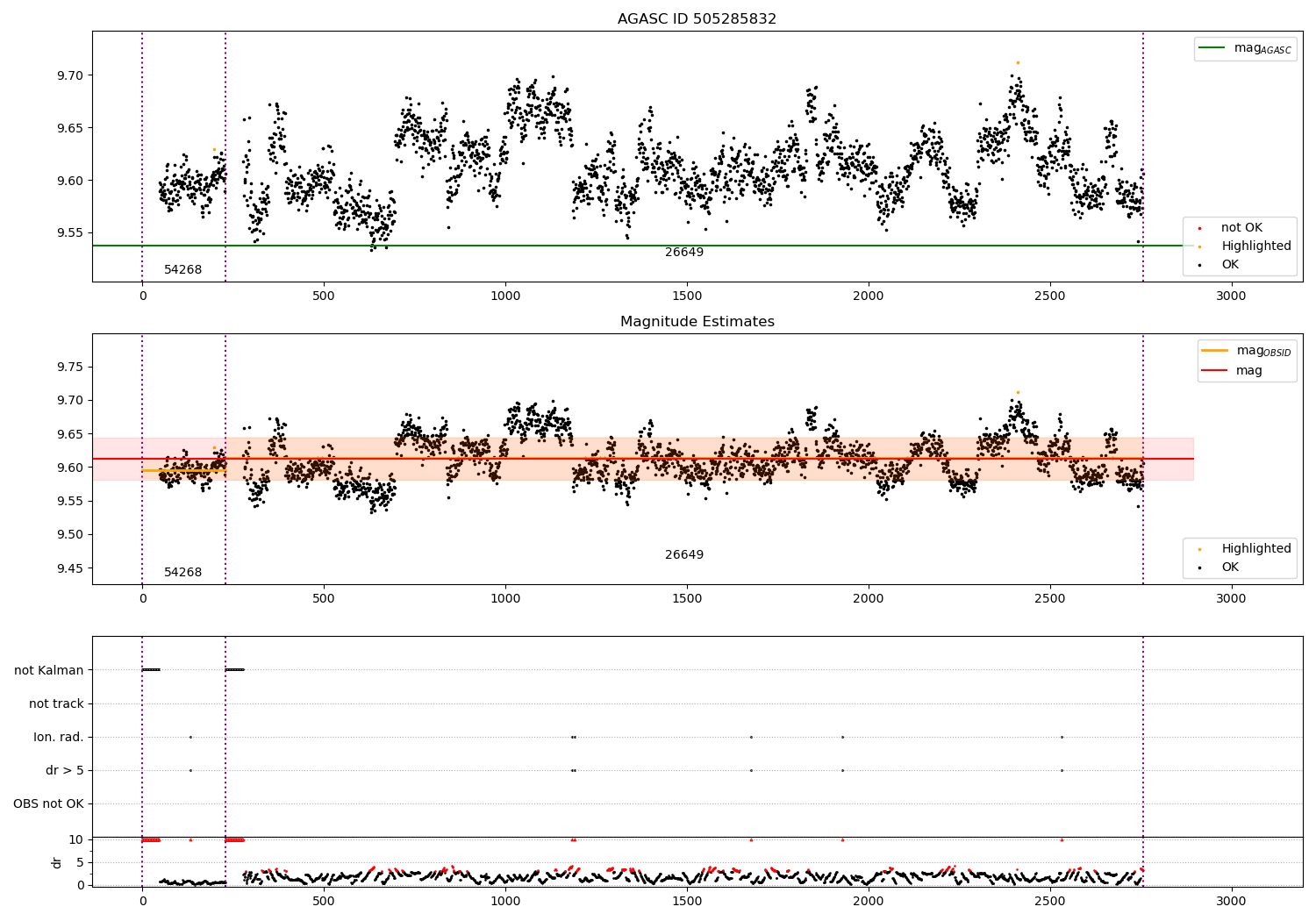Click the 'AGASC ID 505285832' plot title

pyautogui.click(x=697, y=19)
